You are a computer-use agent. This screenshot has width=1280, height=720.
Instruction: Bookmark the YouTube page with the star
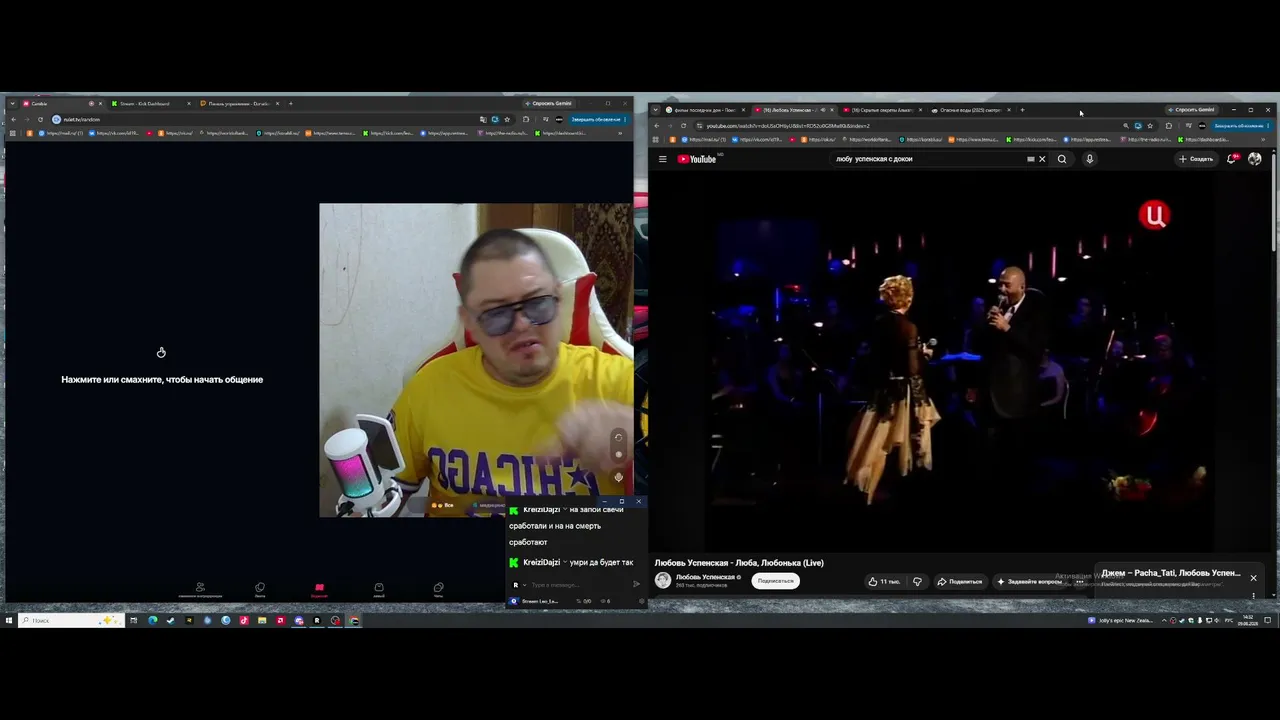[1150, 126]
